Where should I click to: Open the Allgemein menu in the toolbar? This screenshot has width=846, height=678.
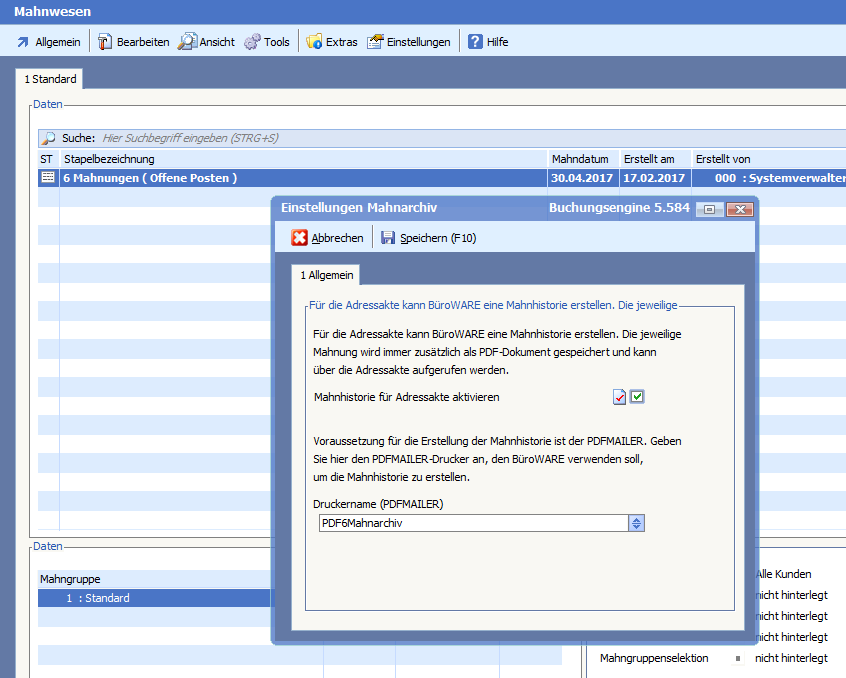[x=48, y=42]
